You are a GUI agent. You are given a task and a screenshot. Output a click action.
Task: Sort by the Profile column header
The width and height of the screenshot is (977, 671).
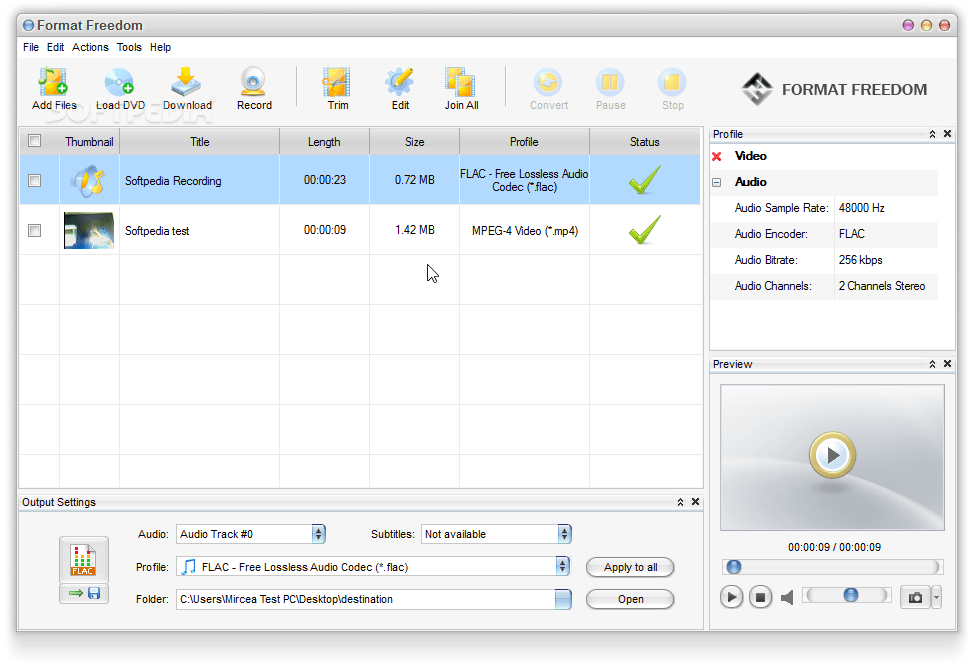(524, 141)
